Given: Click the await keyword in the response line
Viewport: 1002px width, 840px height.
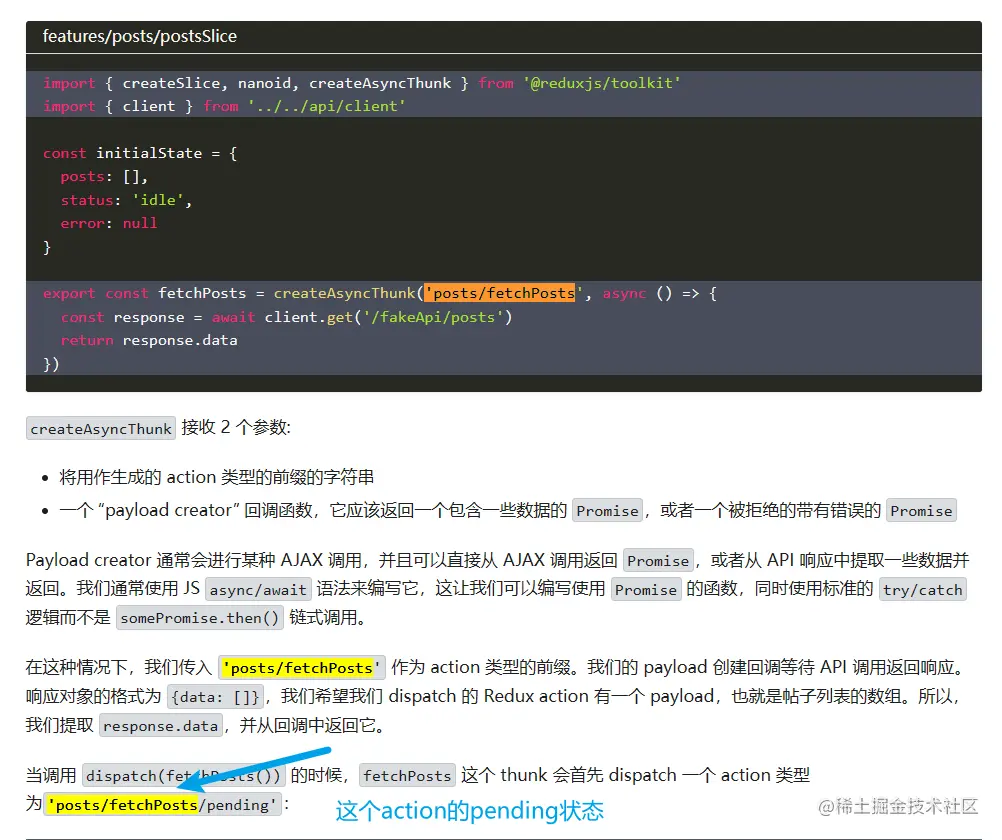Looking at the screenshot, I should click(x=233, y=317).
